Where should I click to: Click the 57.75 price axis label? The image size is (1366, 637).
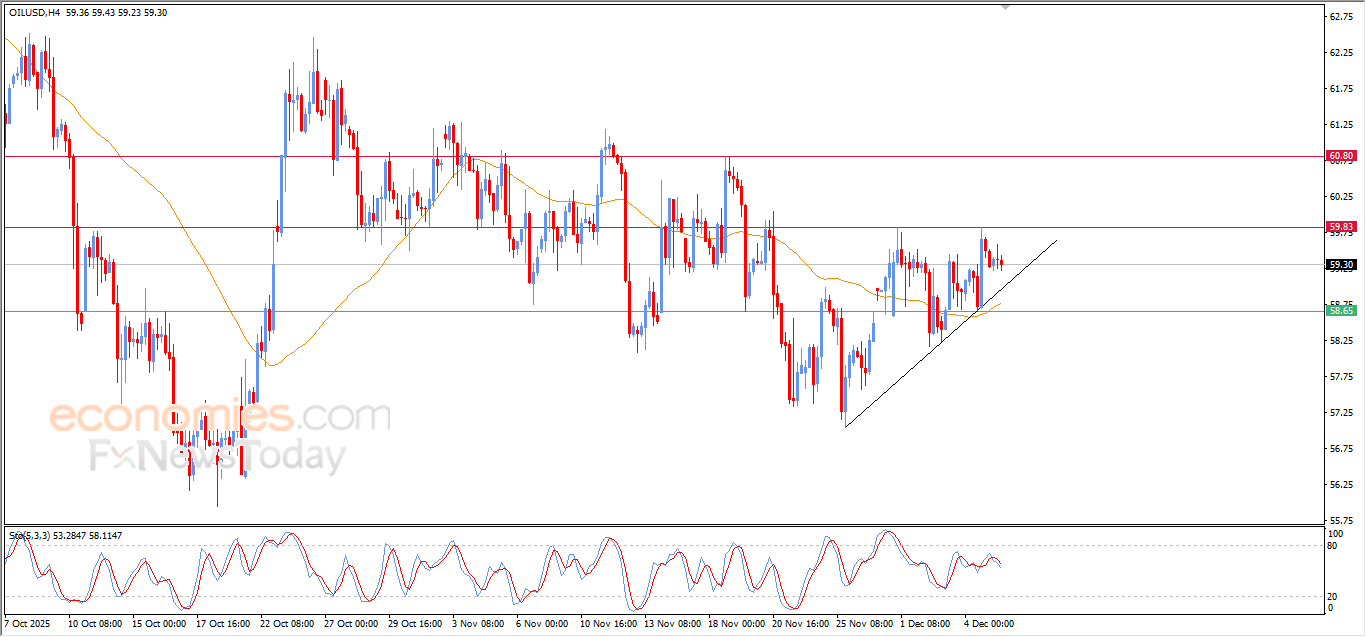[x=1341, y=376]
